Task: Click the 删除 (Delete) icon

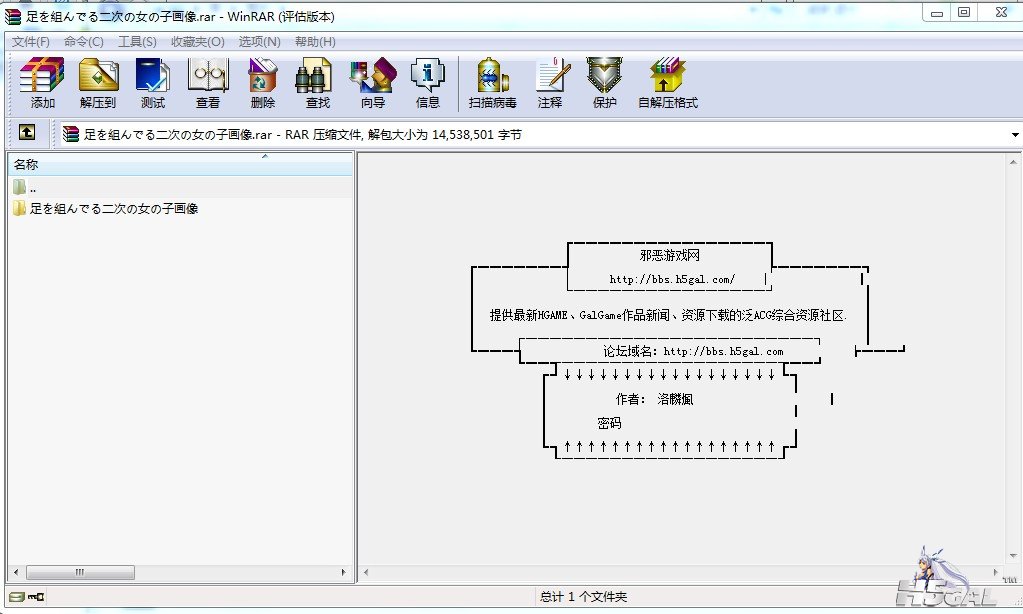Action: (263, 82)
